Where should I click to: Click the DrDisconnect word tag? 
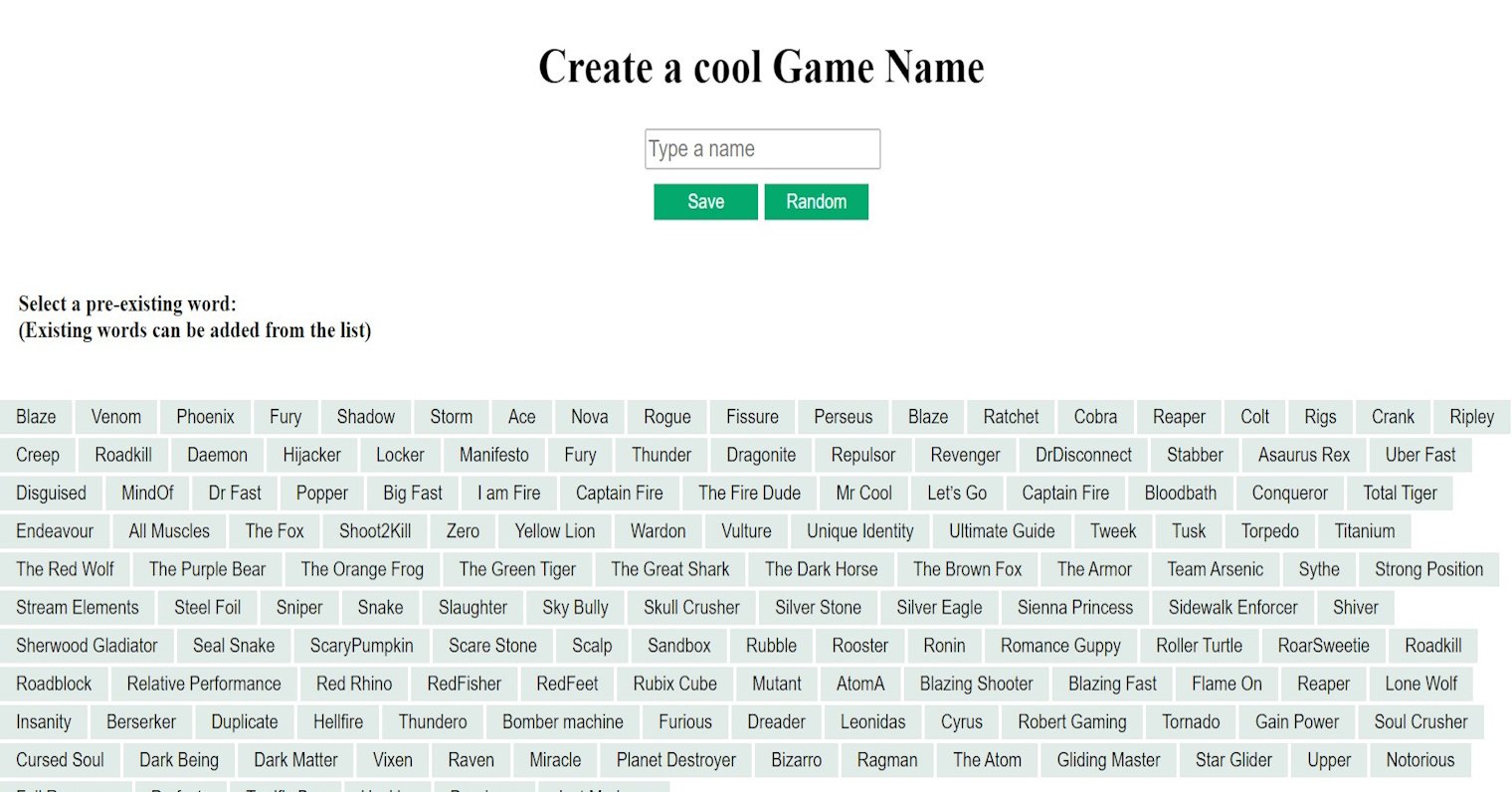1083,455
